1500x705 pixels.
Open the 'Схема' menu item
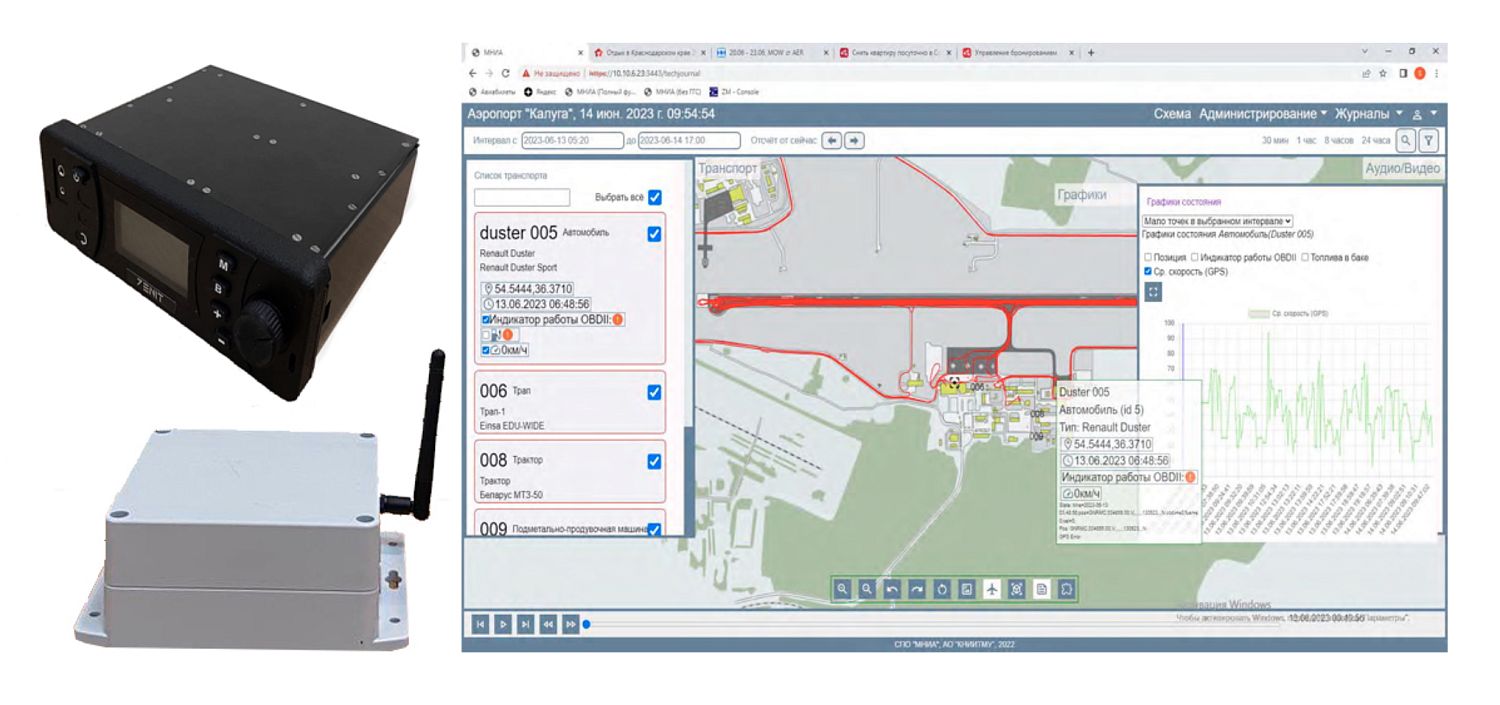coord(1172,114)
